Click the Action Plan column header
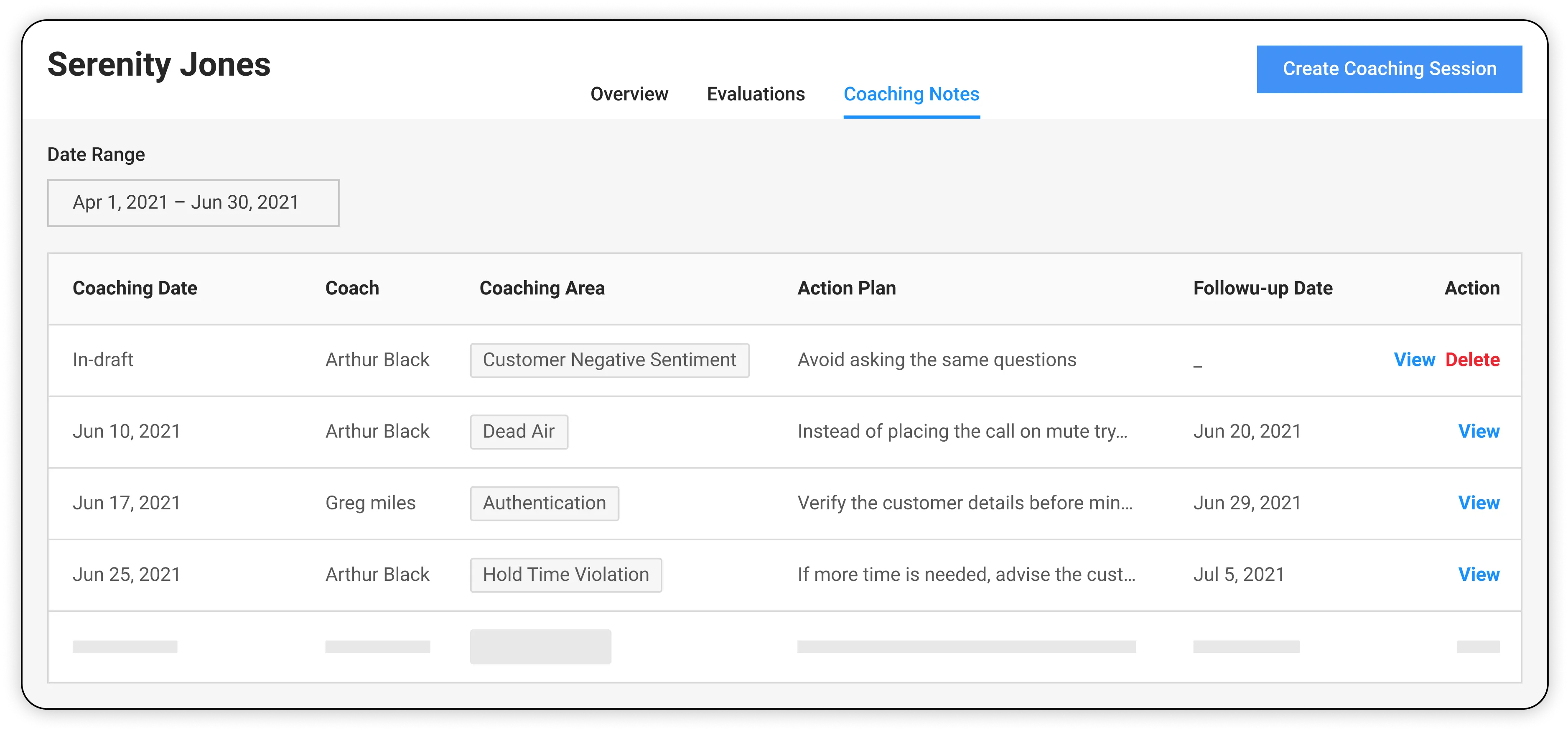Screen dimensions: 1568x731 coord(846,288)
